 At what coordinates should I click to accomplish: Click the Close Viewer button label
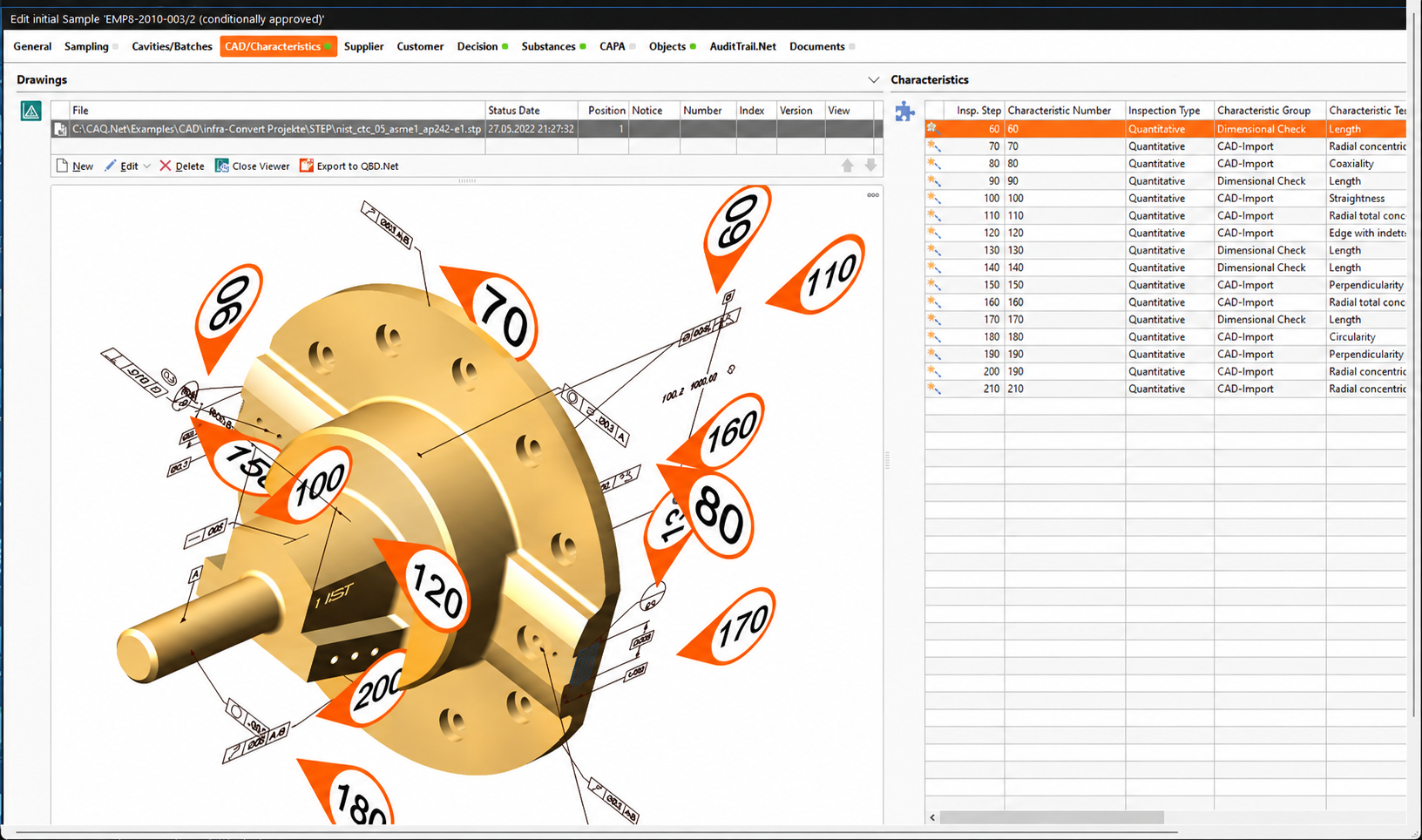click(261, 166)
